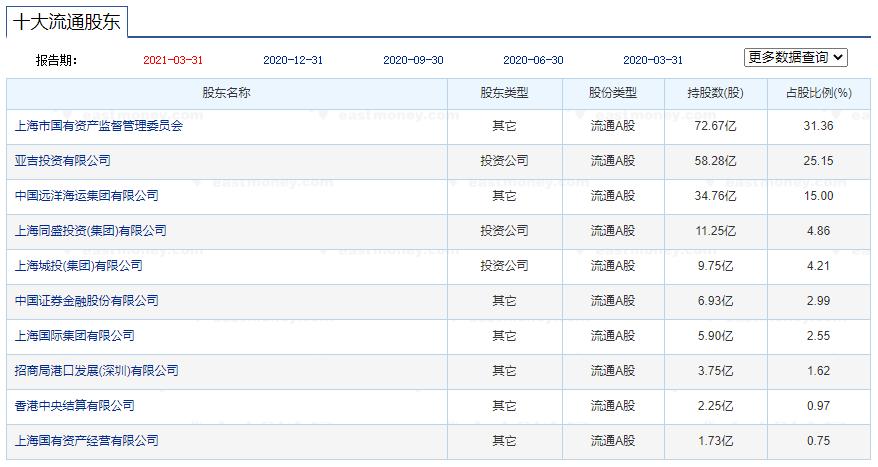Click the 1.62 percentage cell

(x=819, y=371)
